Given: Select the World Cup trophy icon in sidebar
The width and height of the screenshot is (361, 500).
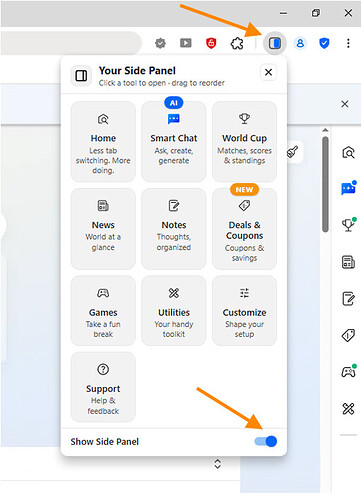Looking at the screenshot, I should (348, 224).
